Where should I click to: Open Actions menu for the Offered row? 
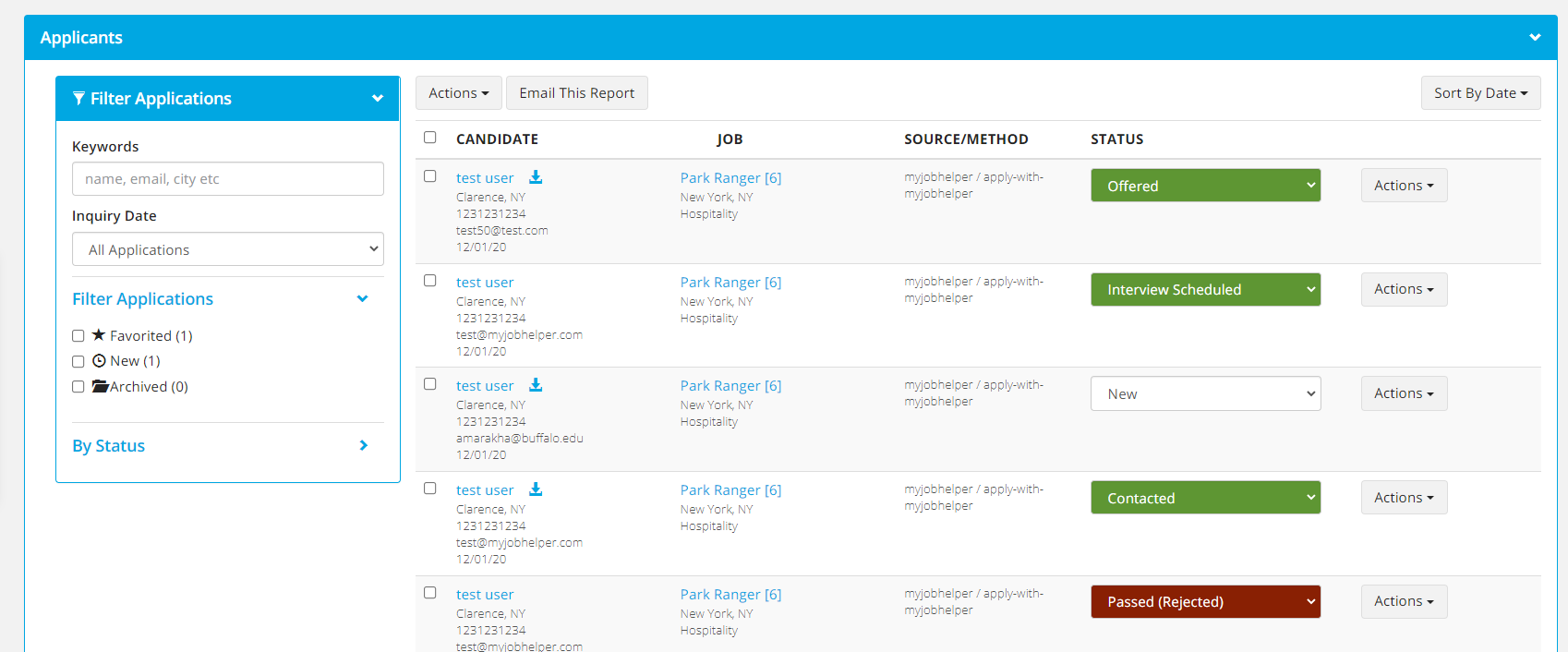tap(1404, 186)
